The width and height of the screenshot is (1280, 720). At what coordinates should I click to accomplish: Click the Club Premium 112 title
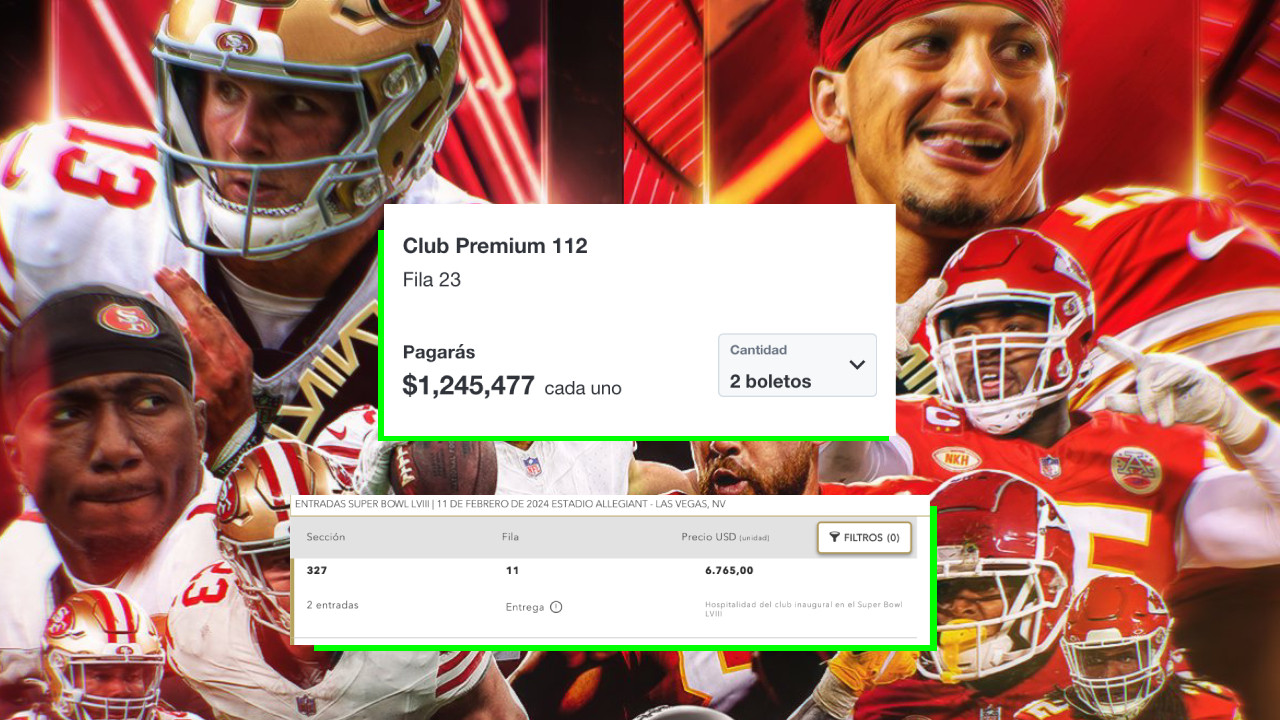[x=495, y=246]
